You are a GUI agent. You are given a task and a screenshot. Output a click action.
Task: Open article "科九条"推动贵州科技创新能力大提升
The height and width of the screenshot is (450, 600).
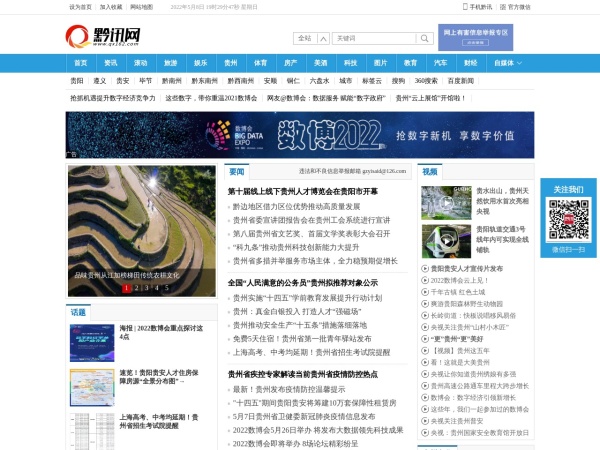[x=296, y=247]
